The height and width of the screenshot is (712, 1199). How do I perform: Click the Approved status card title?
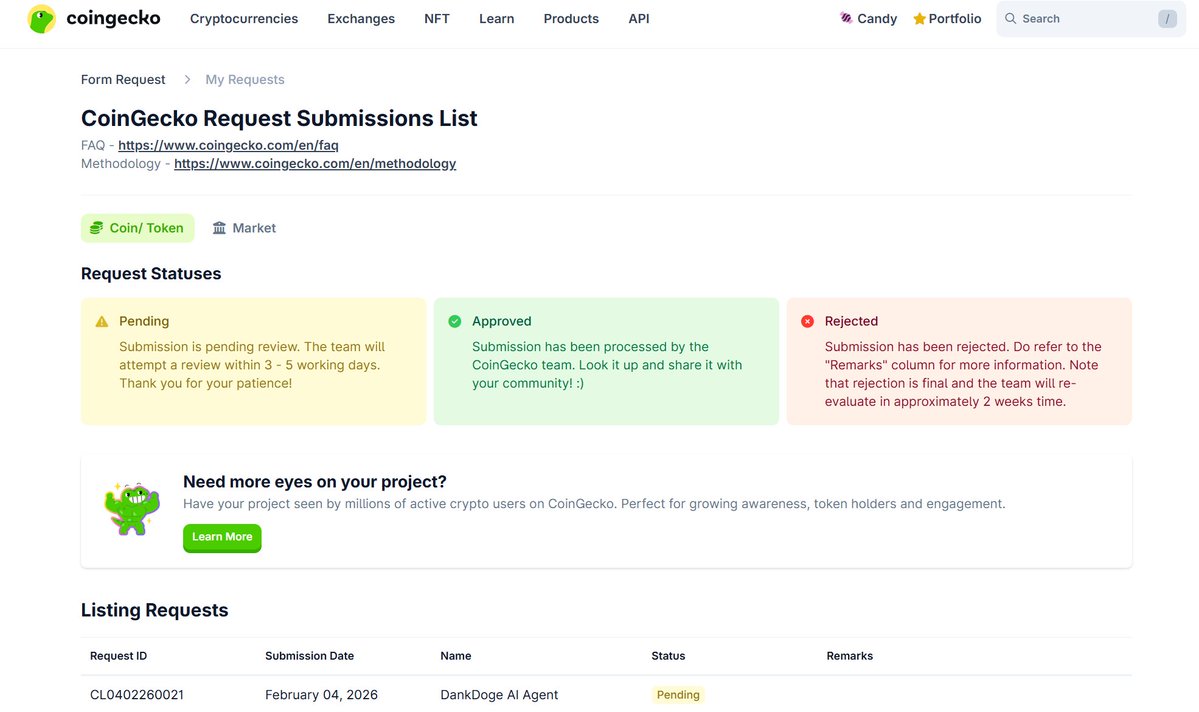502,321
